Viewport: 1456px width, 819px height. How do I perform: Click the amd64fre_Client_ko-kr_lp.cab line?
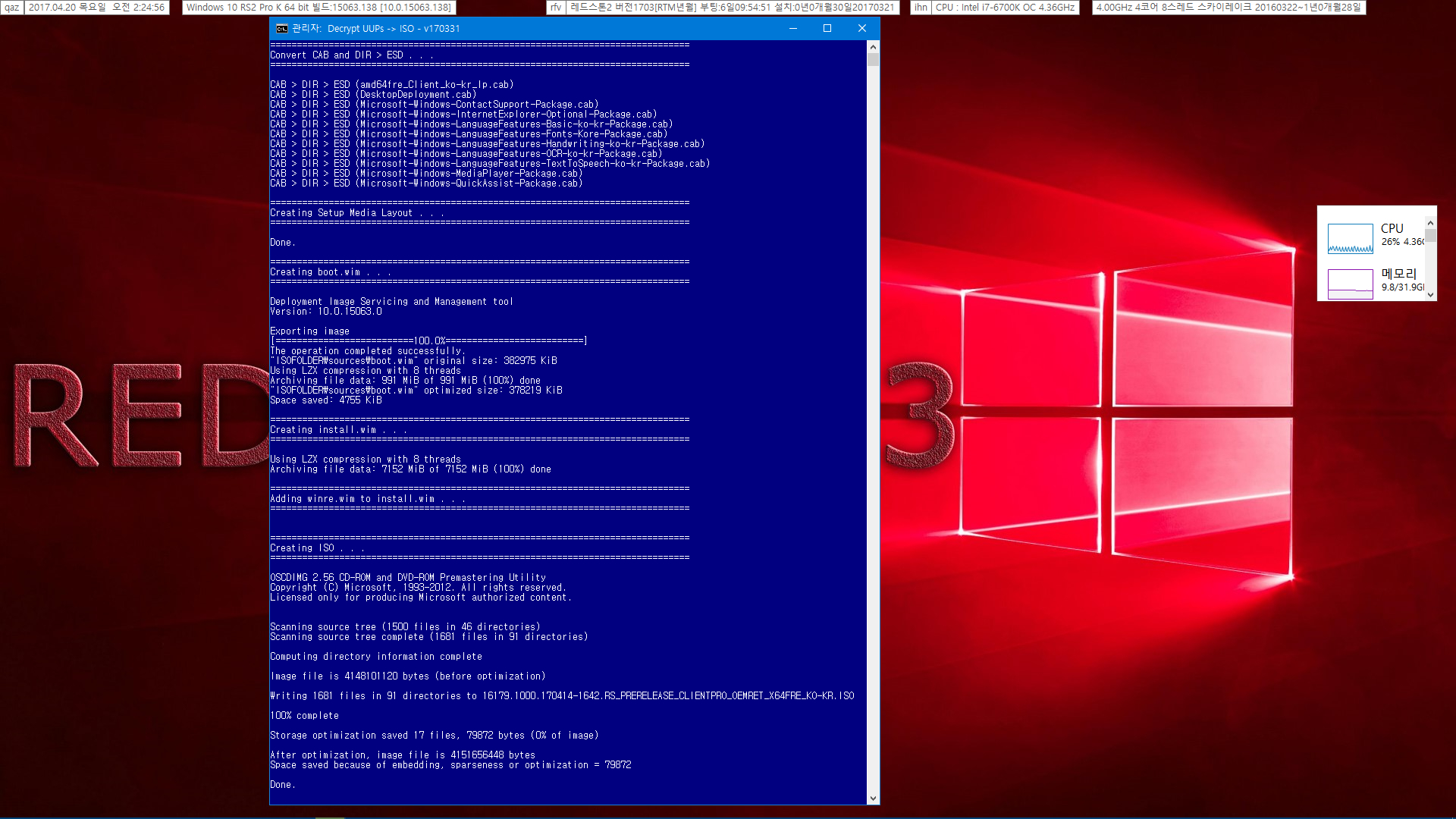click(392, 85)
